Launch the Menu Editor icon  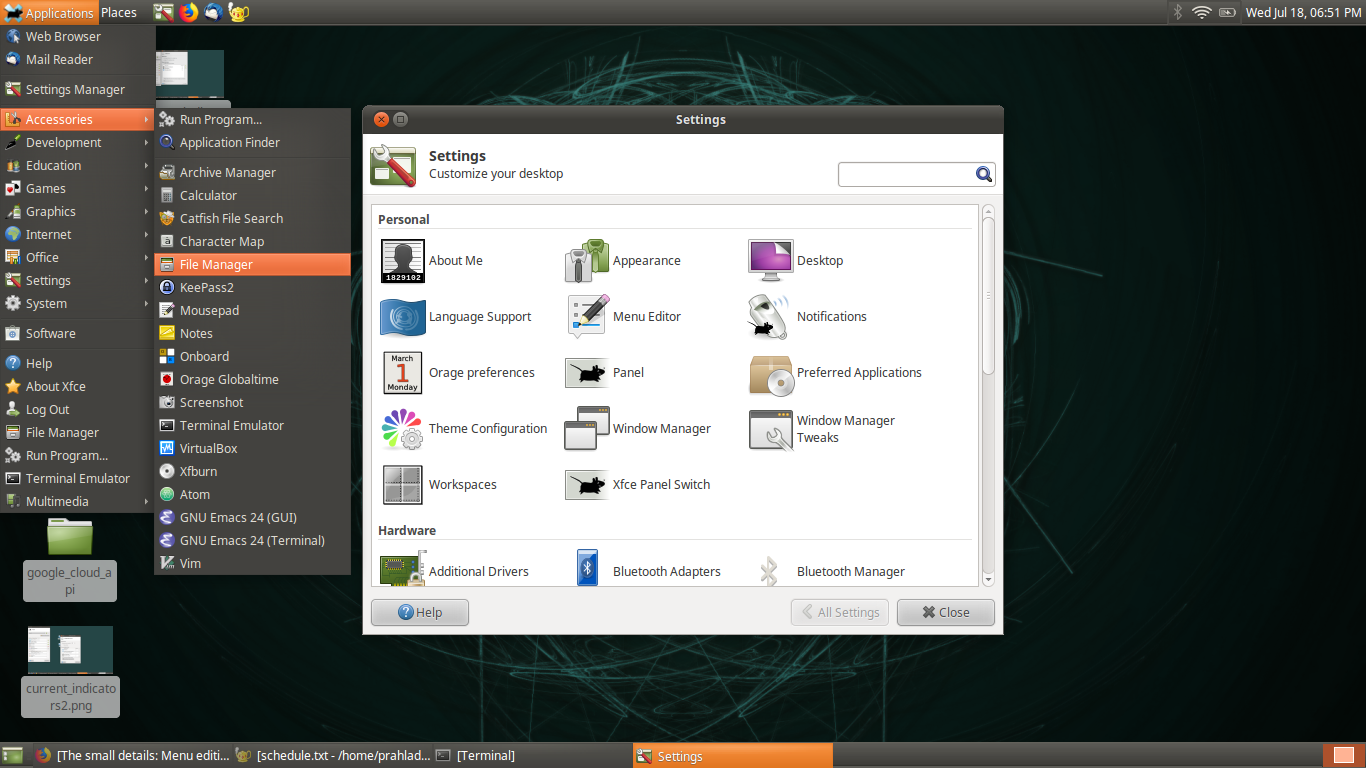point(587,317)
